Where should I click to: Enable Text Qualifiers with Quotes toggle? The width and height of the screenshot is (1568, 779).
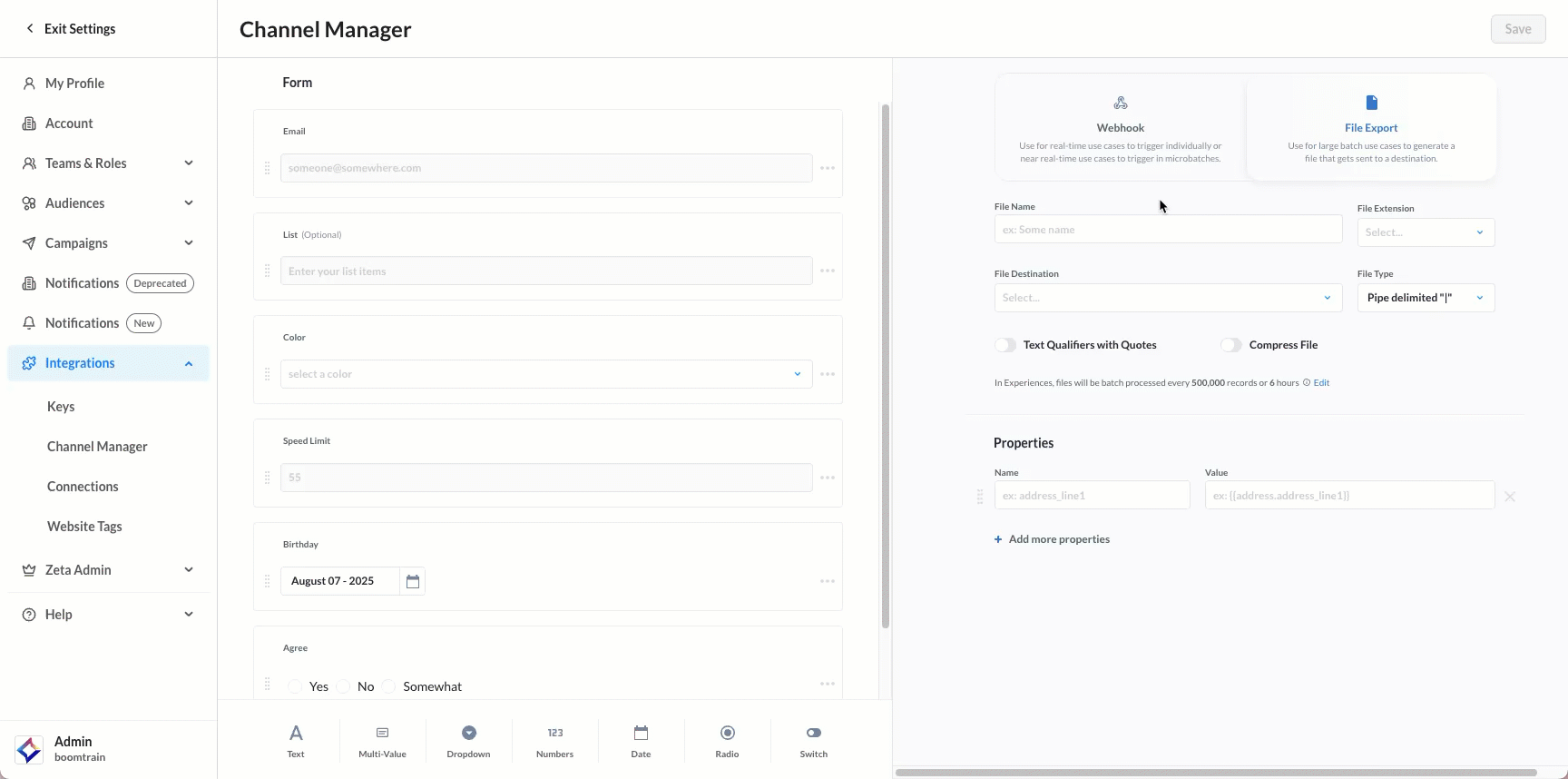click(1005, 345)
